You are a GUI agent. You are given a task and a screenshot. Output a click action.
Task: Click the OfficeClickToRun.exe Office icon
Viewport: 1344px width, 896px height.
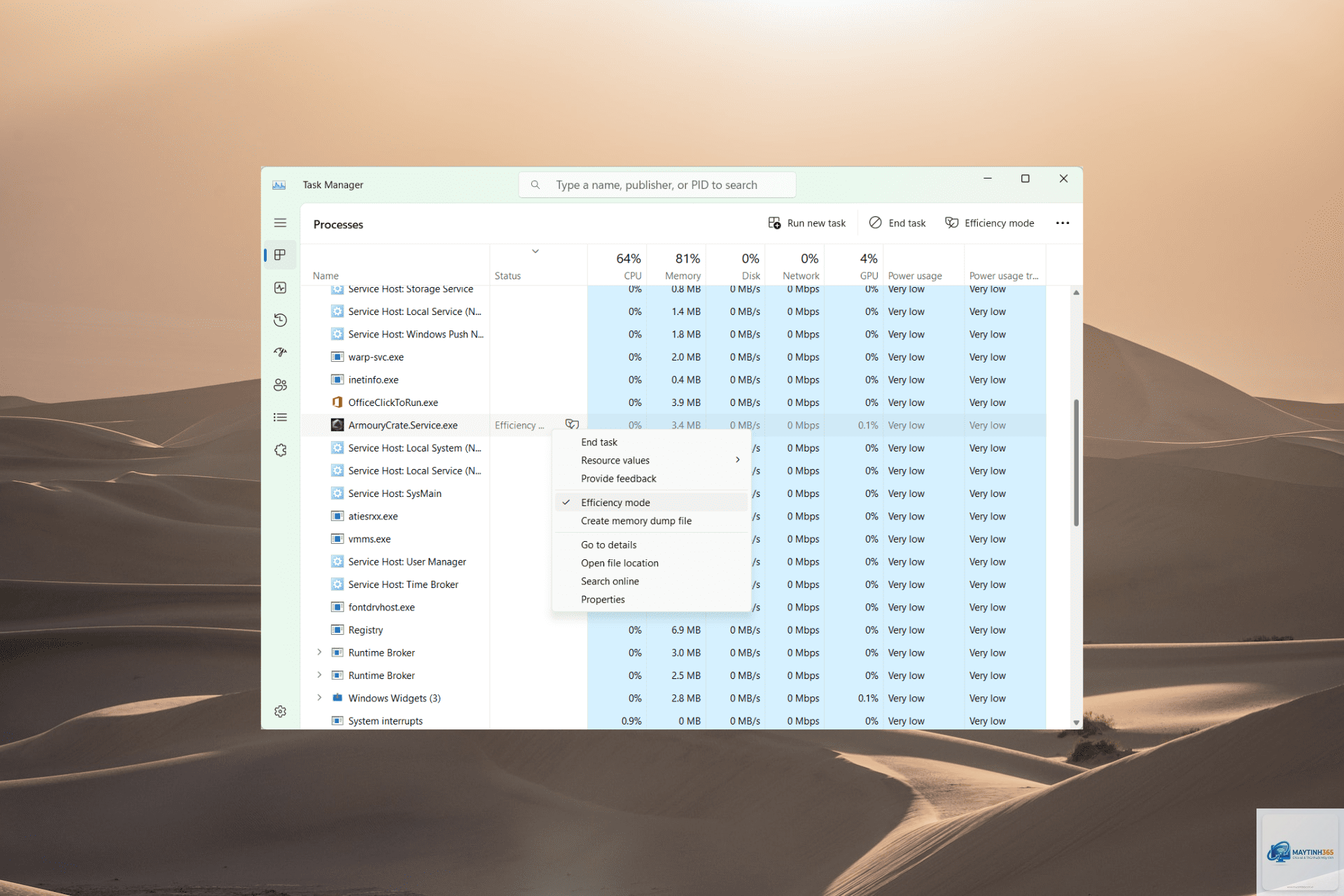coord(337,402)
